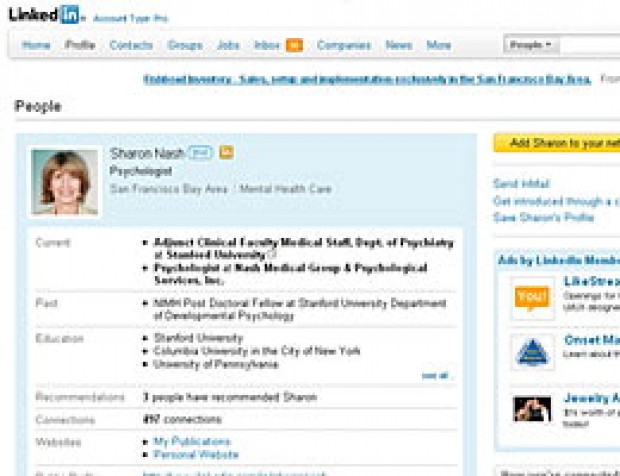620x476 pixels.
Task: Click Get introduced through a connection
Action: click(x=557, y=202)
